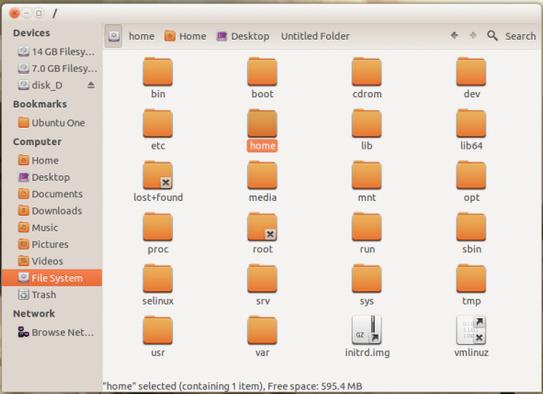Go to Desktop in sidebar
This screenshot has width=543, height=394.
pyautogui.click(x=44, y=177)
